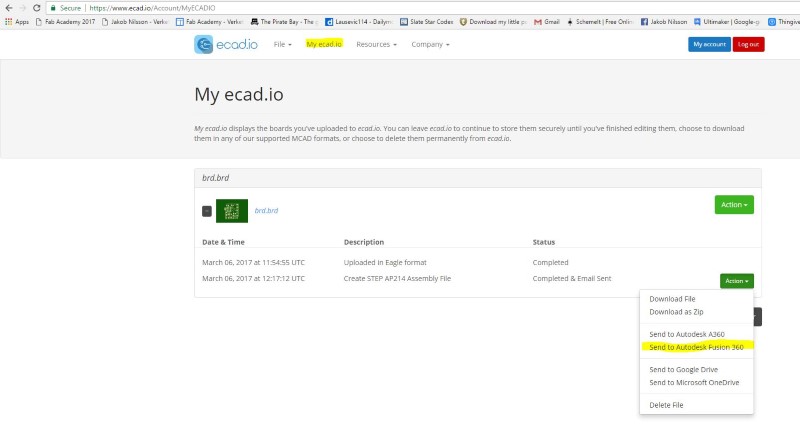
Task: Click the brd.brd panel header
Action: point(478,178)
